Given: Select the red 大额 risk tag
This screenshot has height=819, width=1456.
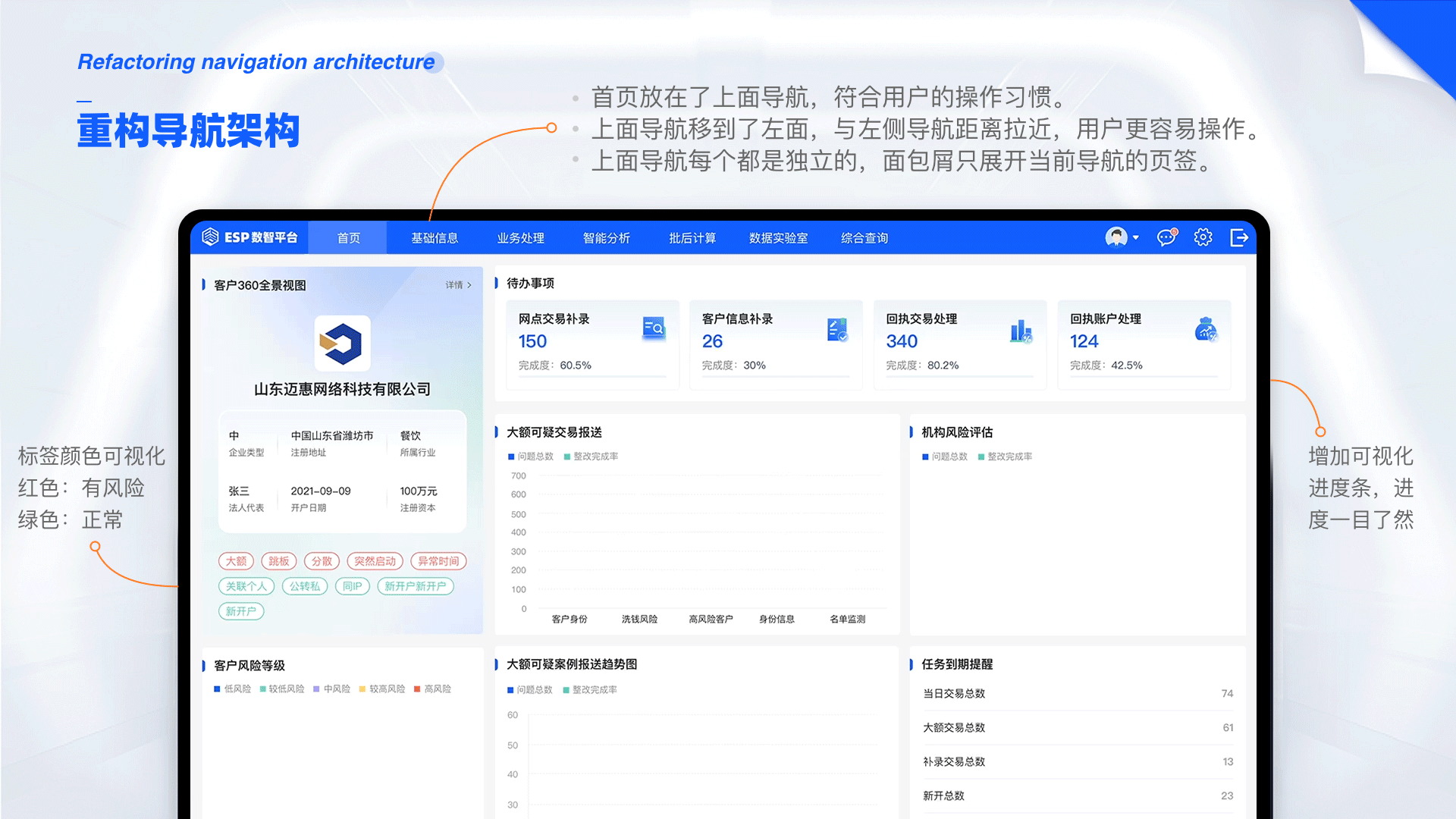Looking at the screenshot, I should pyautogui.click(x=237, y=561).
